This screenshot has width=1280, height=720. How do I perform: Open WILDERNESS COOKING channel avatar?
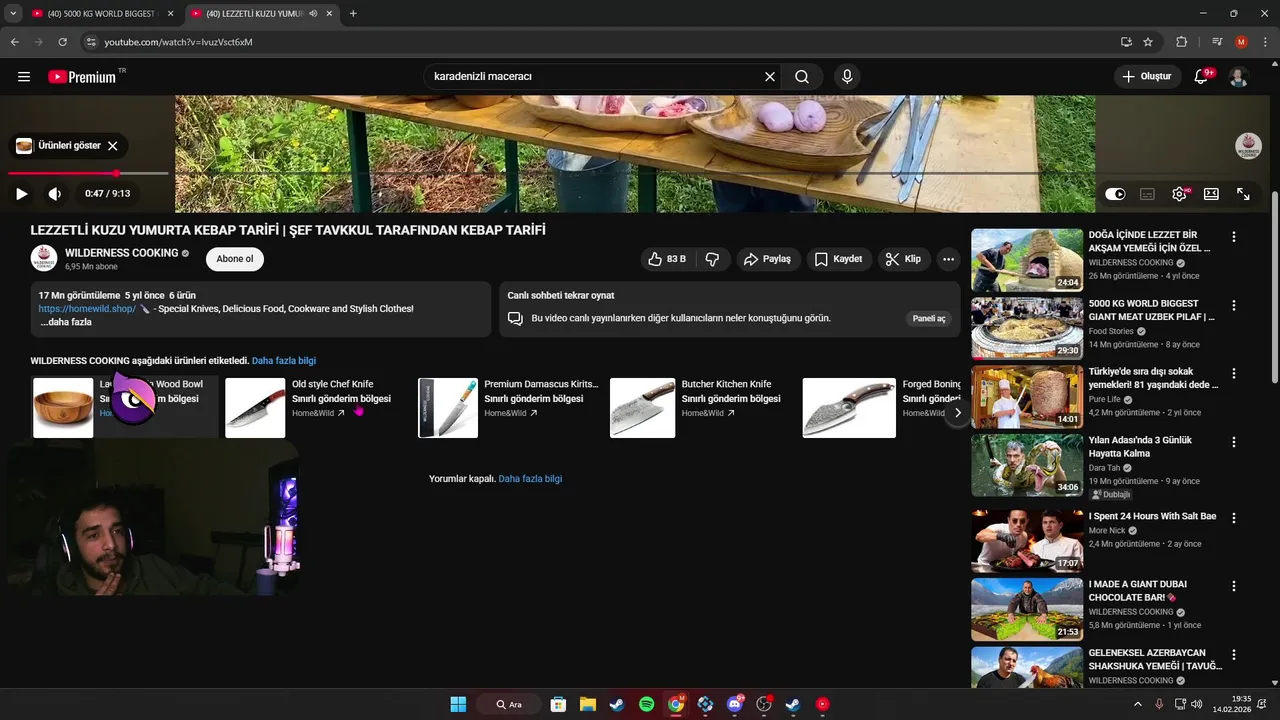pyautogui.click(x=44, y=258)
